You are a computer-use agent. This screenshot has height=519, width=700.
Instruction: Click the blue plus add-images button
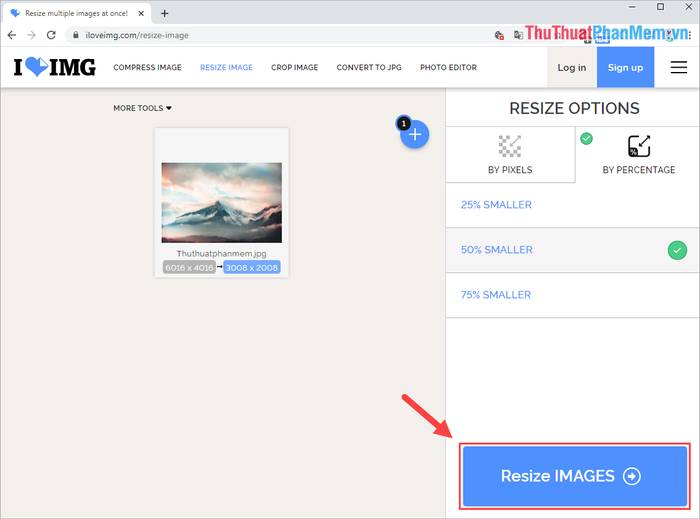[x=415, y=134]
